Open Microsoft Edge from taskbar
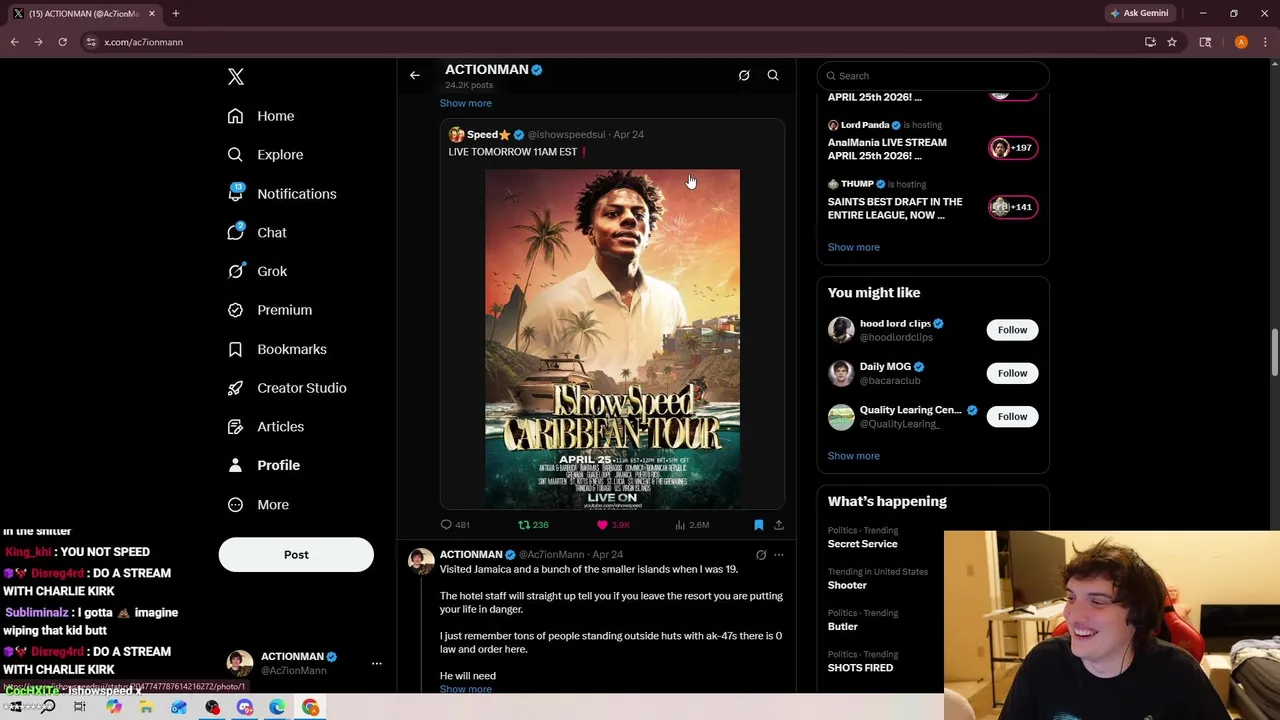This screenshot has height=720, width=1280. coord(277,707)
